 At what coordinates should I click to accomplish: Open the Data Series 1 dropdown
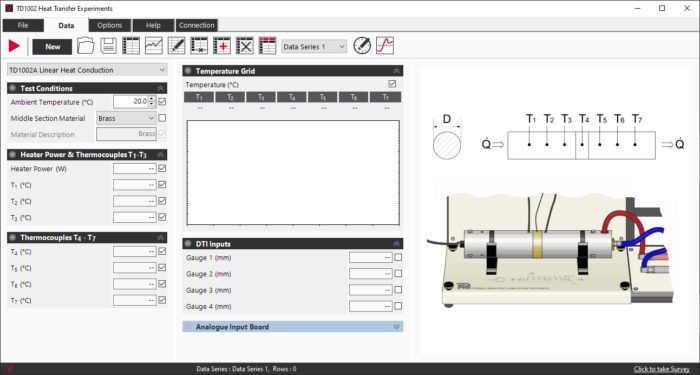pyautogui.click(x=314, y=46)
